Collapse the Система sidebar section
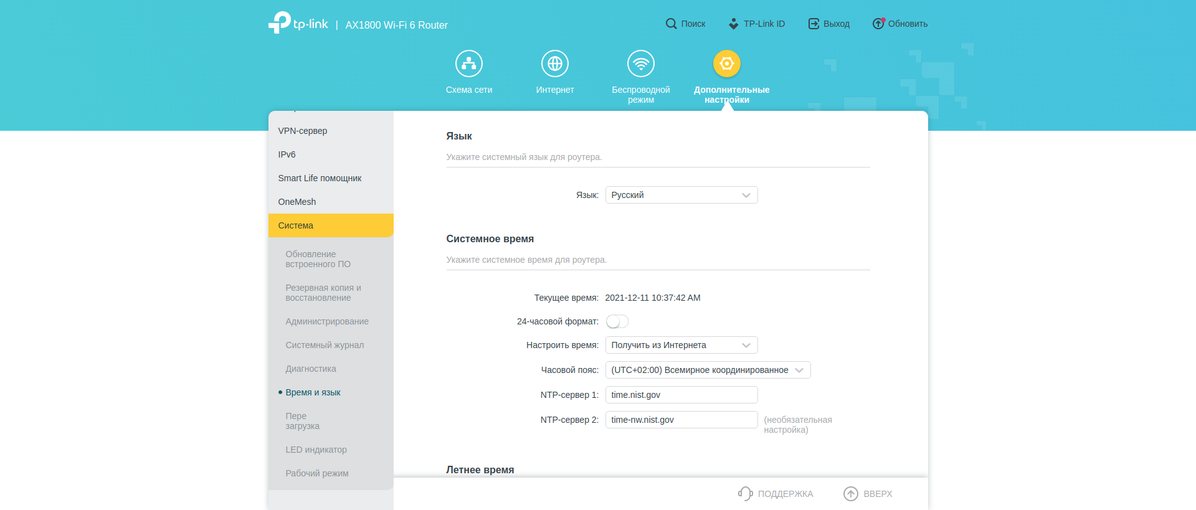 tap(330, 226)
